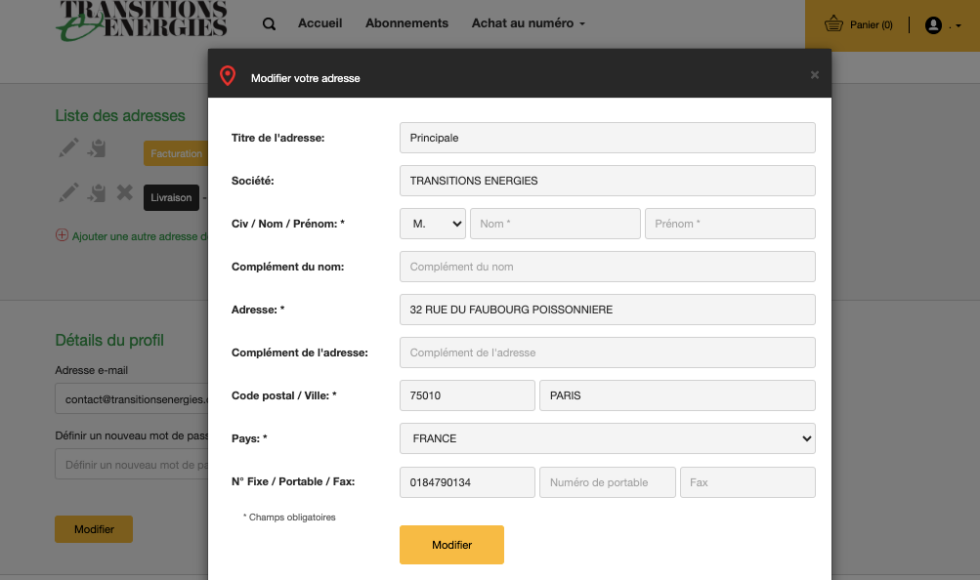Focus the Nom input field
The image size is (980, 580).
tap(555, 224)
